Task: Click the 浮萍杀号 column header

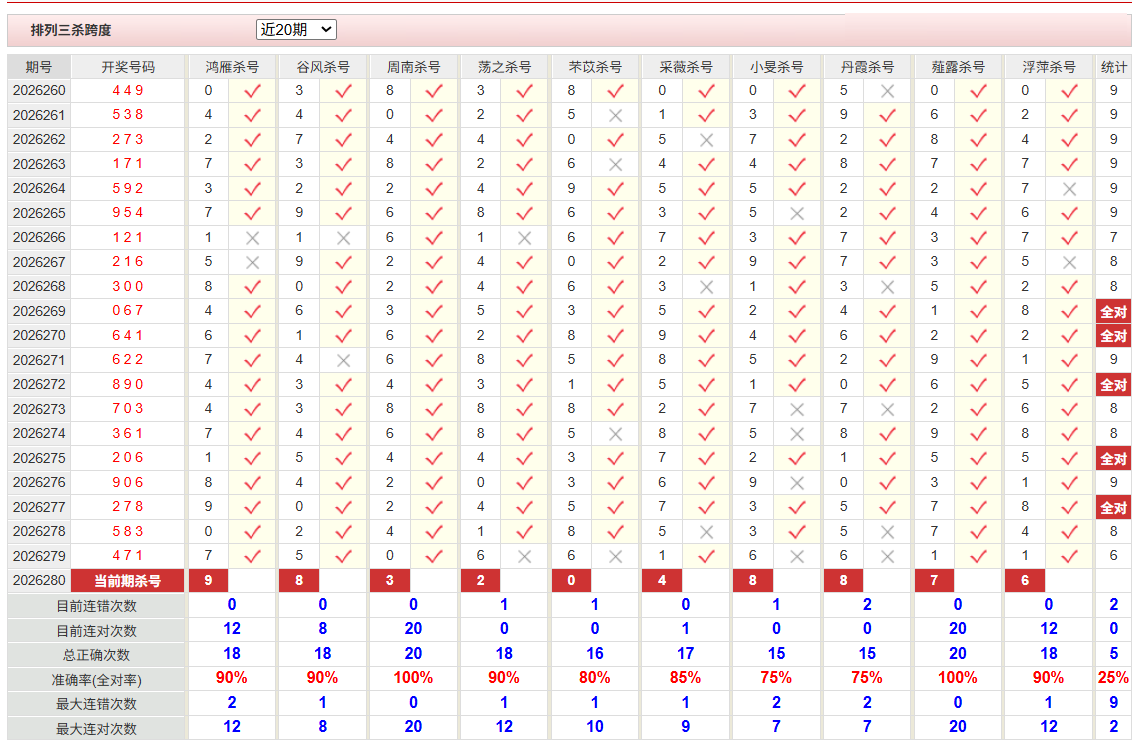Action: click(x=1048, y=67)
